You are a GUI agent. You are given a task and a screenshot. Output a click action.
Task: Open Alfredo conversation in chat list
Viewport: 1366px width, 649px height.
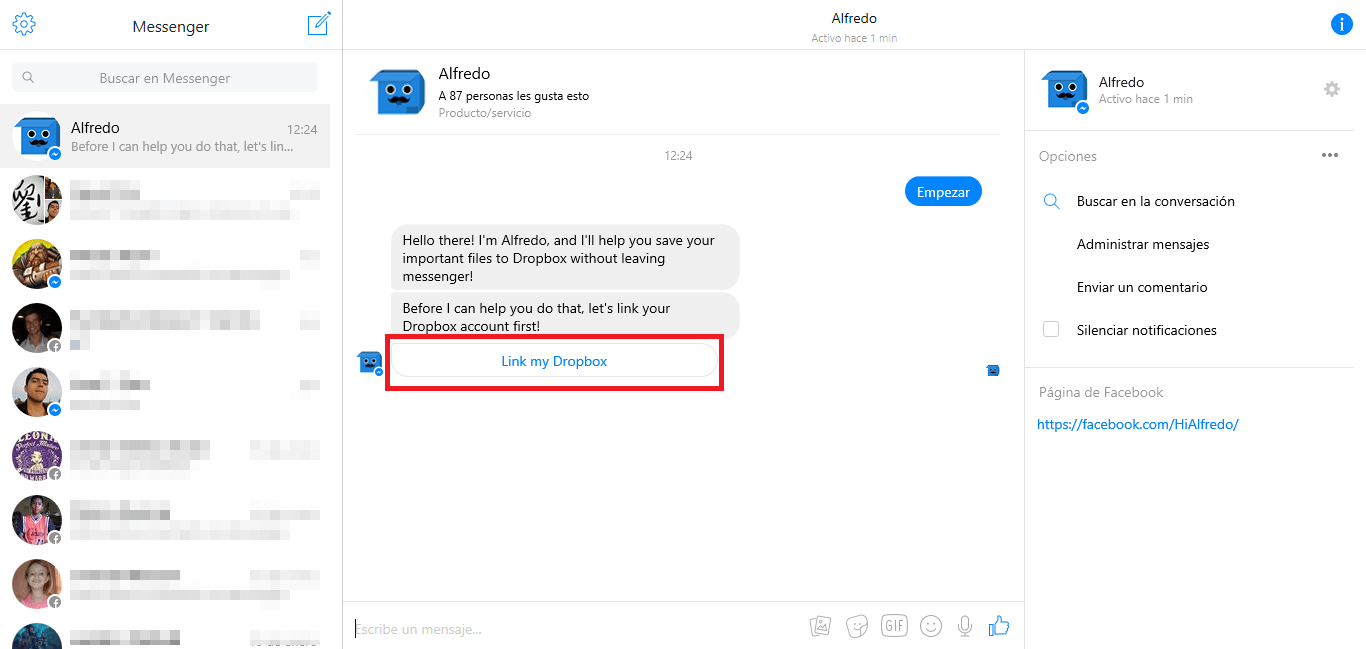[x=165, y=137]
